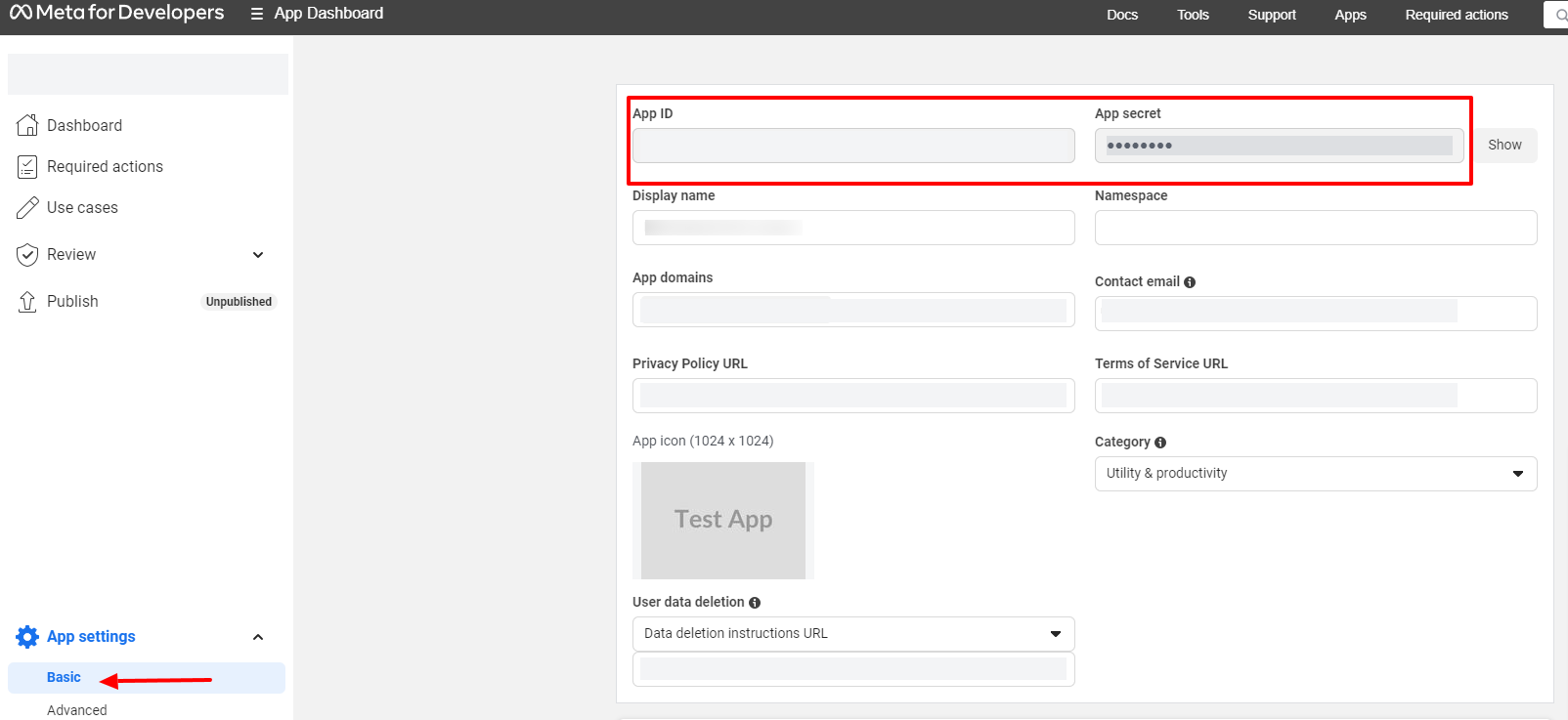Viewport: 1568px width, 720px height.
Task: Open Required actions in the top navigation
Action: [1457, 15]
